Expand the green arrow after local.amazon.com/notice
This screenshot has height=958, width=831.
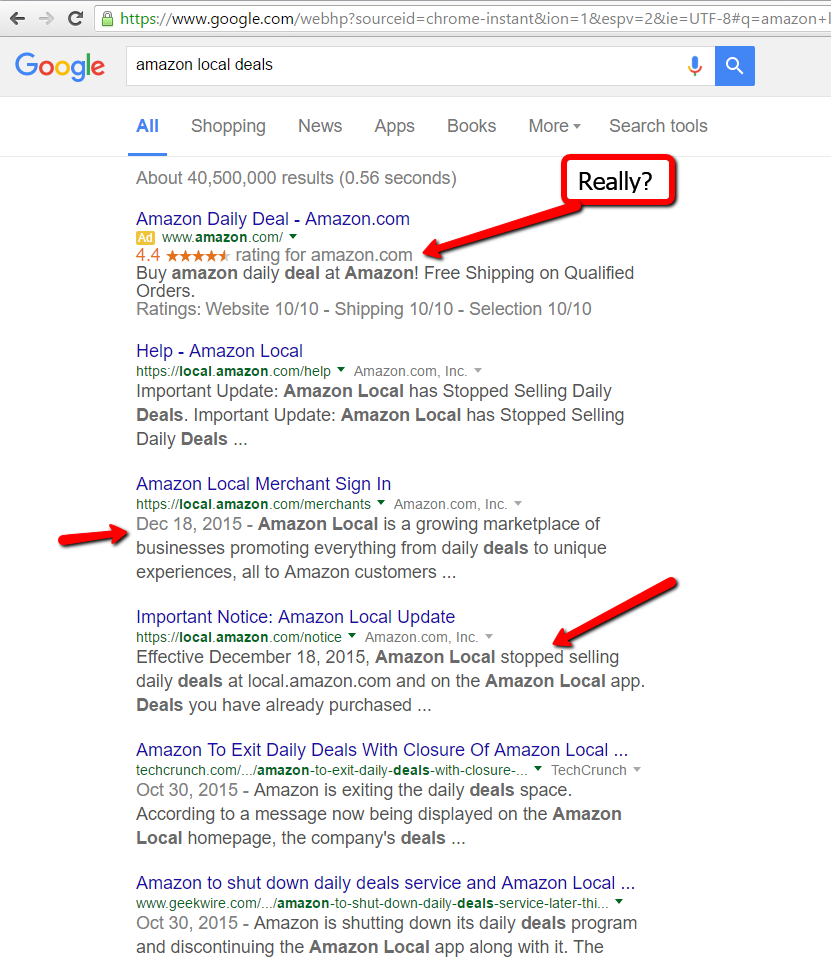(x=352, y=636)
